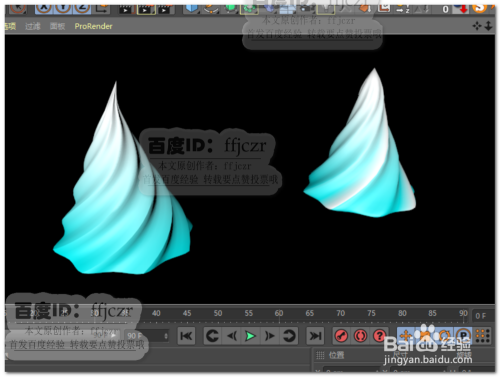Image resolution: width=500 pixels, height=377 pixels.
Task: Open keyframe selection question-mark icon
Action: 379,336
